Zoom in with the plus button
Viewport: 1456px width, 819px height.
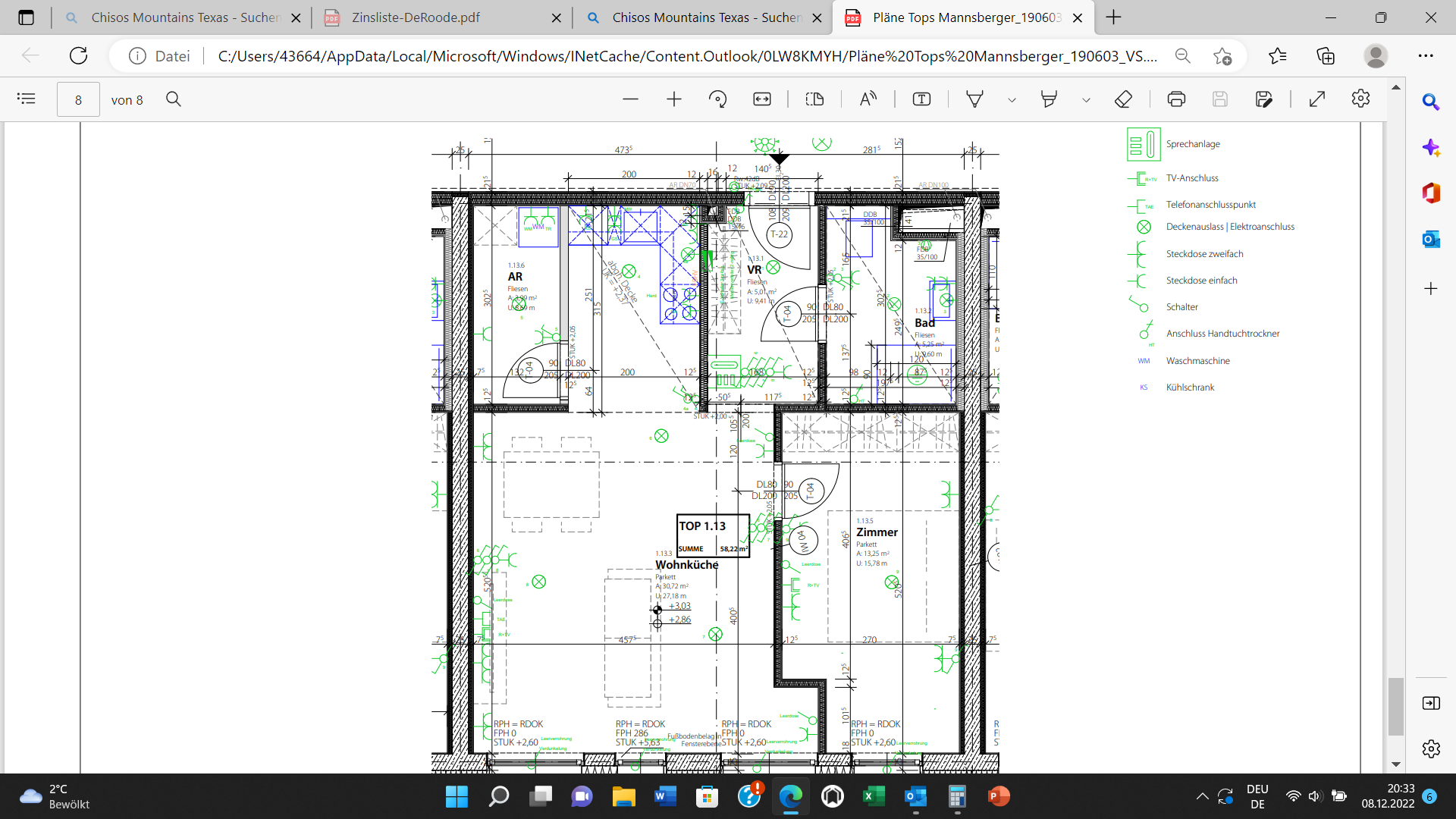(674, 99)
